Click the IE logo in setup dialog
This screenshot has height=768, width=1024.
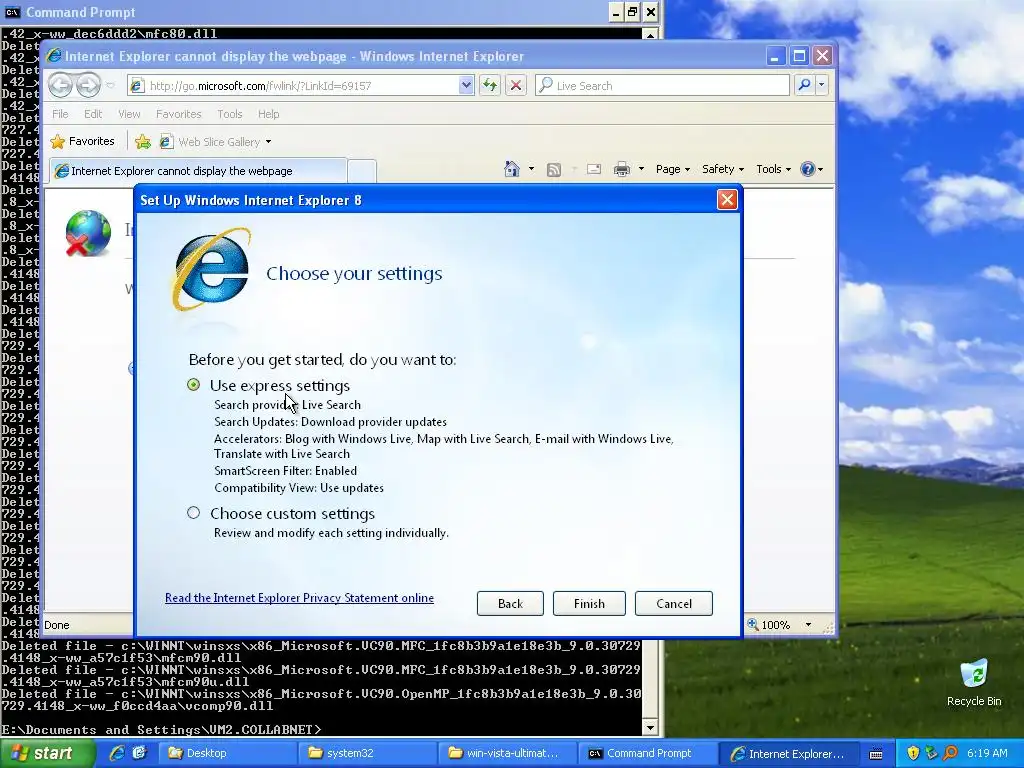point(211,268)
